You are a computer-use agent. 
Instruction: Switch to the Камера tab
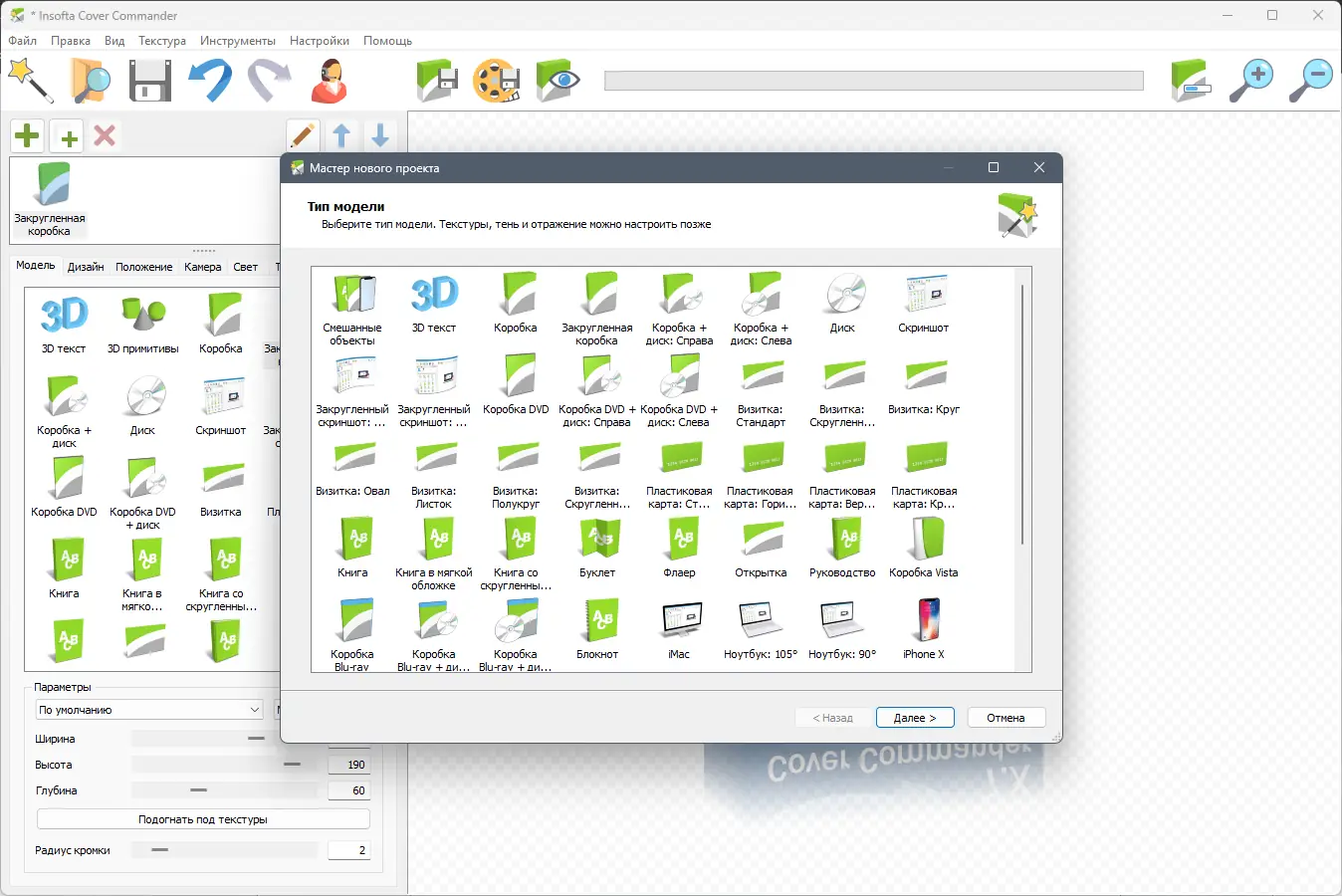point(203,267)
